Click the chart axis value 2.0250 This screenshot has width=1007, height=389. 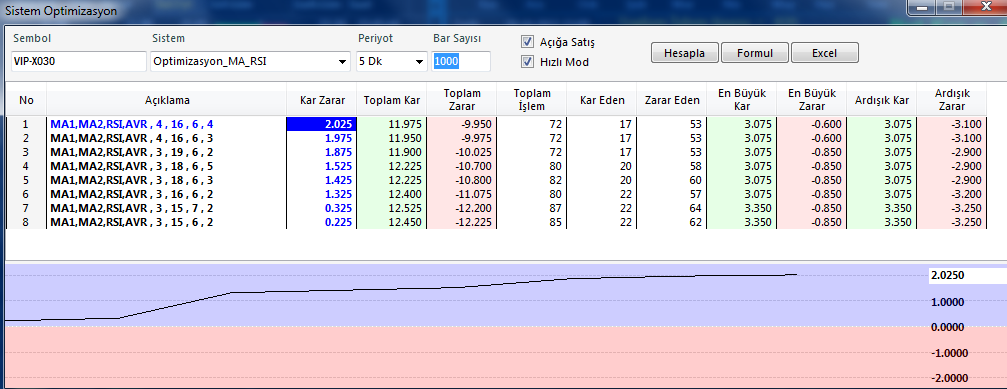[x=947, y=275]
